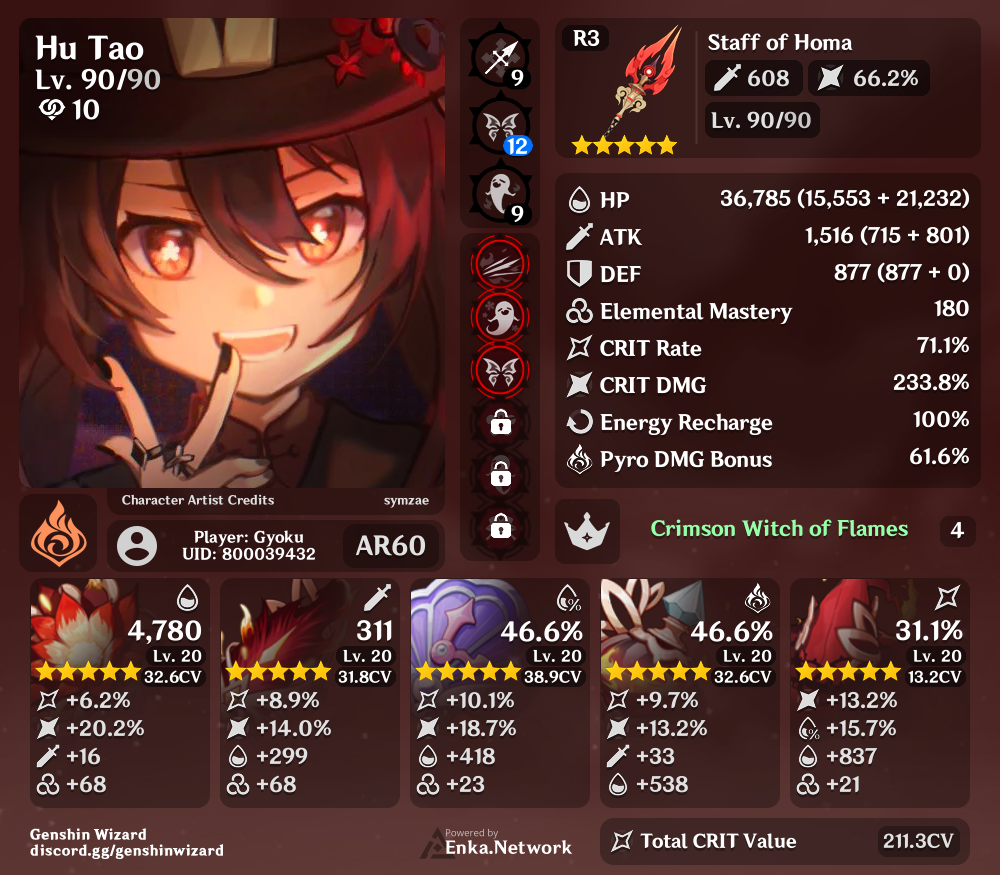This screenshot has width=1000, height=875.
Task: Open the discord.gg/genshinwizard link
Action: pyautogui.click(x=127, y=850)
